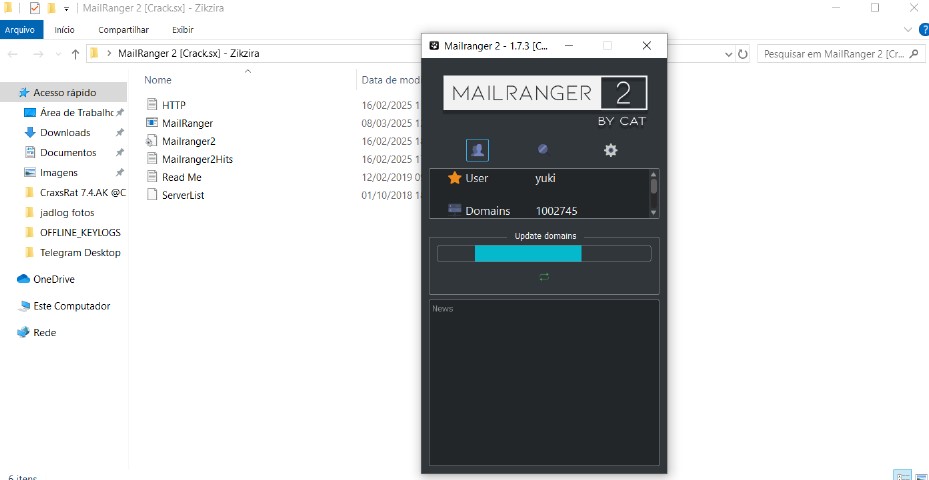Screen dimensions: 929x480
Task: Expand the address bar history dropdown
Action: point(729,54)
